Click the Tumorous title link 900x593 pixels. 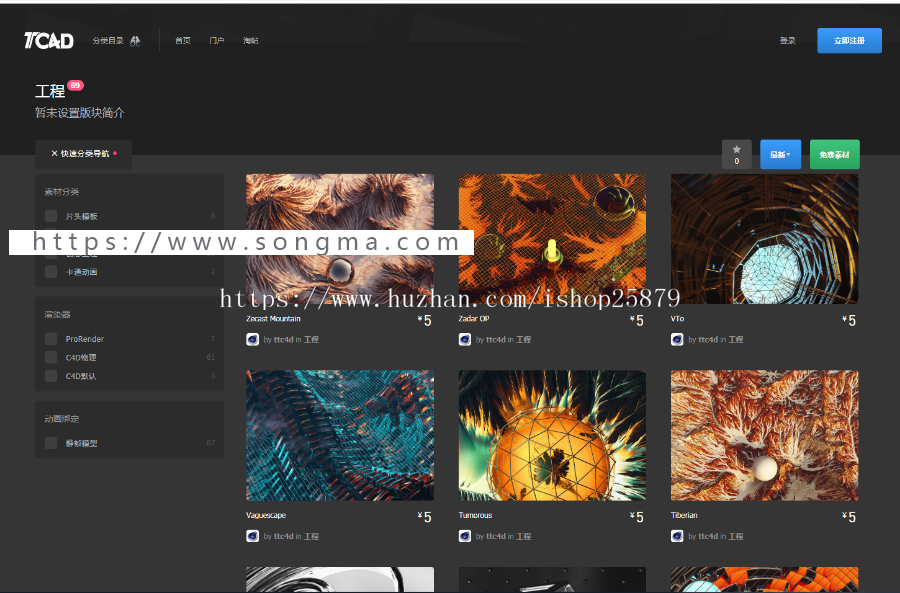[475, 516]
